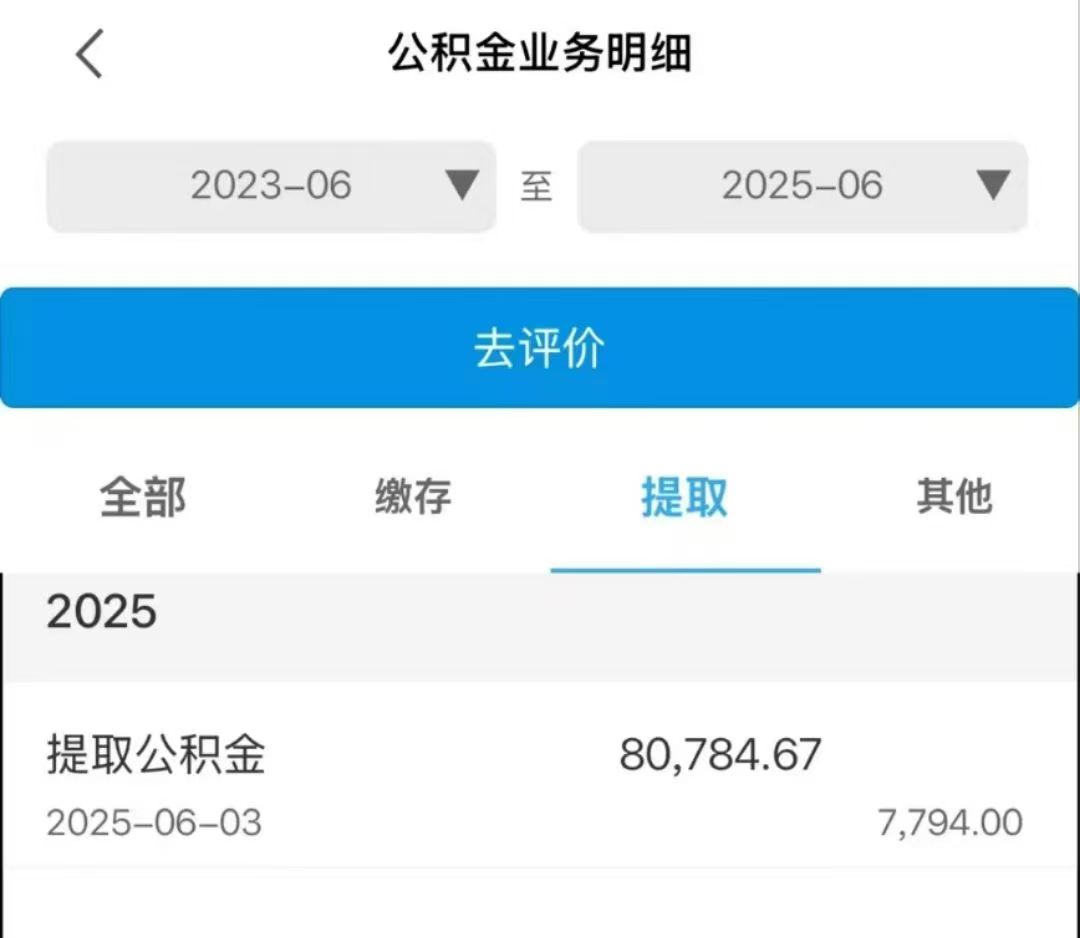Tap the blue 去评价 button
This screenshot has width=1080, height=938.
point(540,348)
